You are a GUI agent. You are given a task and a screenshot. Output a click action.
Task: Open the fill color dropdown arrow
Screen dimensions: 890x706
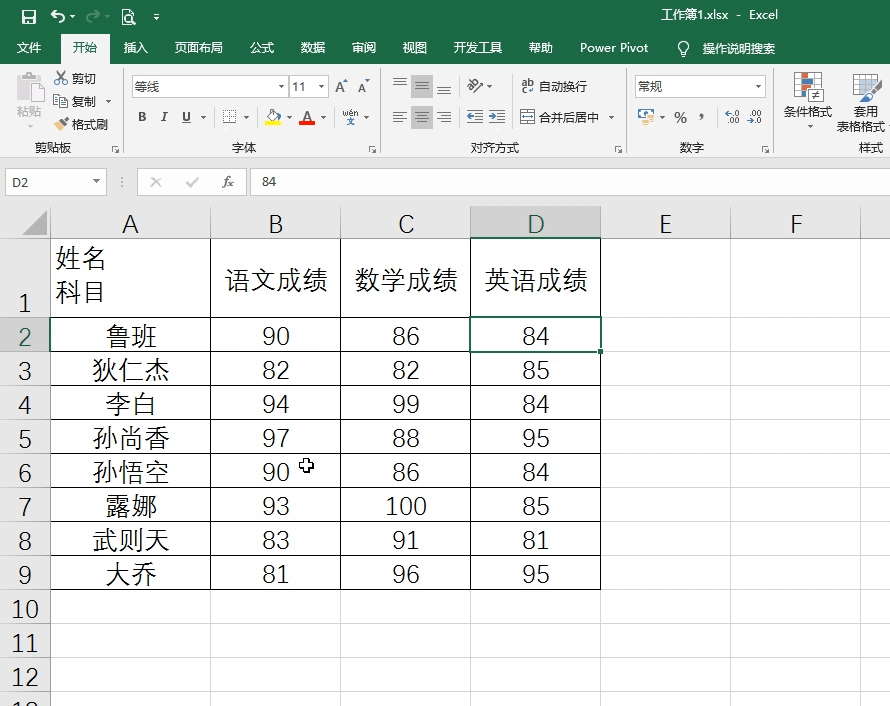coord(289,117)
